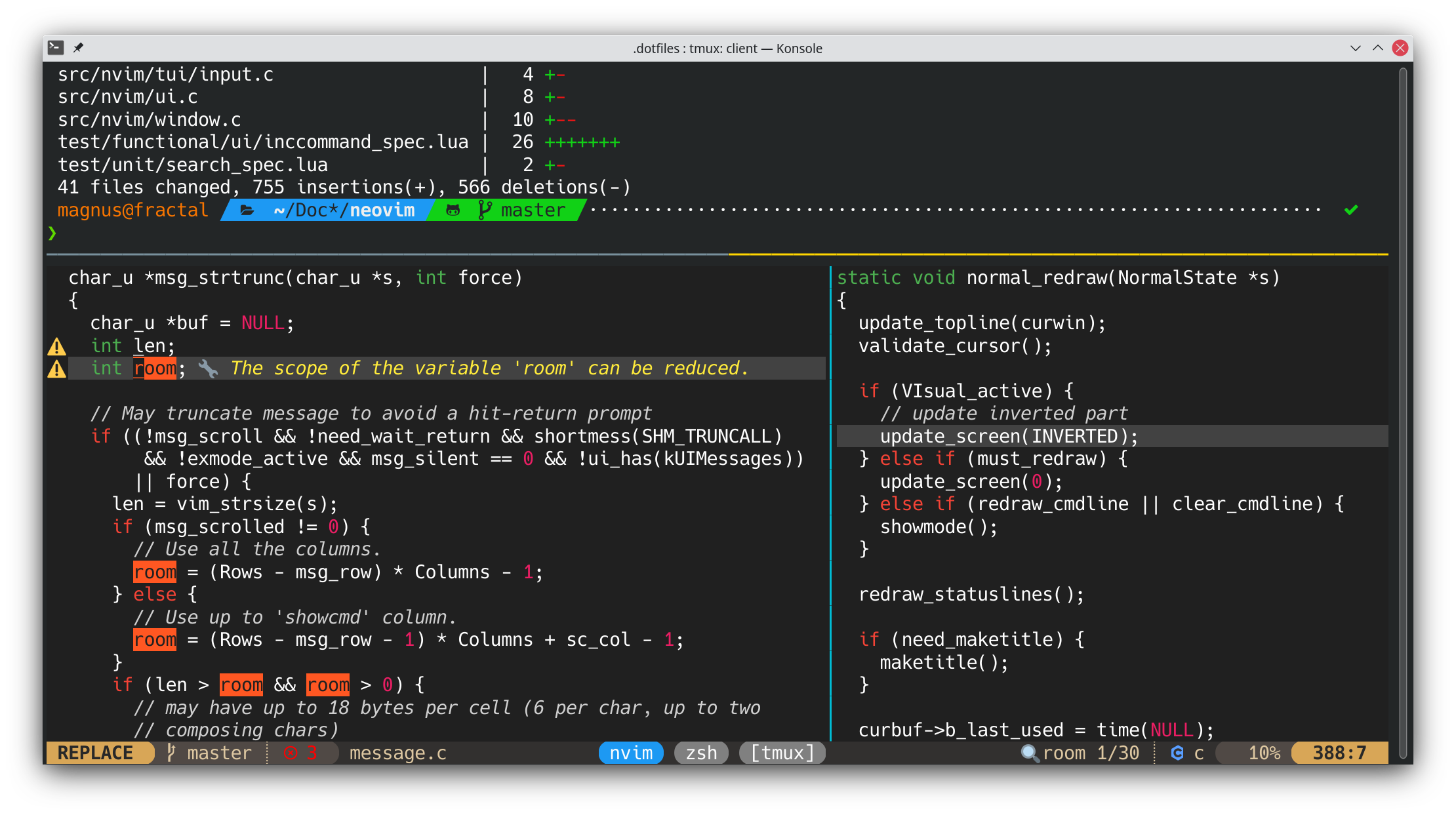This screenshot has width=1456, height=815.
Task: Select the zsh tmux window tab
Action: [701, 753]
